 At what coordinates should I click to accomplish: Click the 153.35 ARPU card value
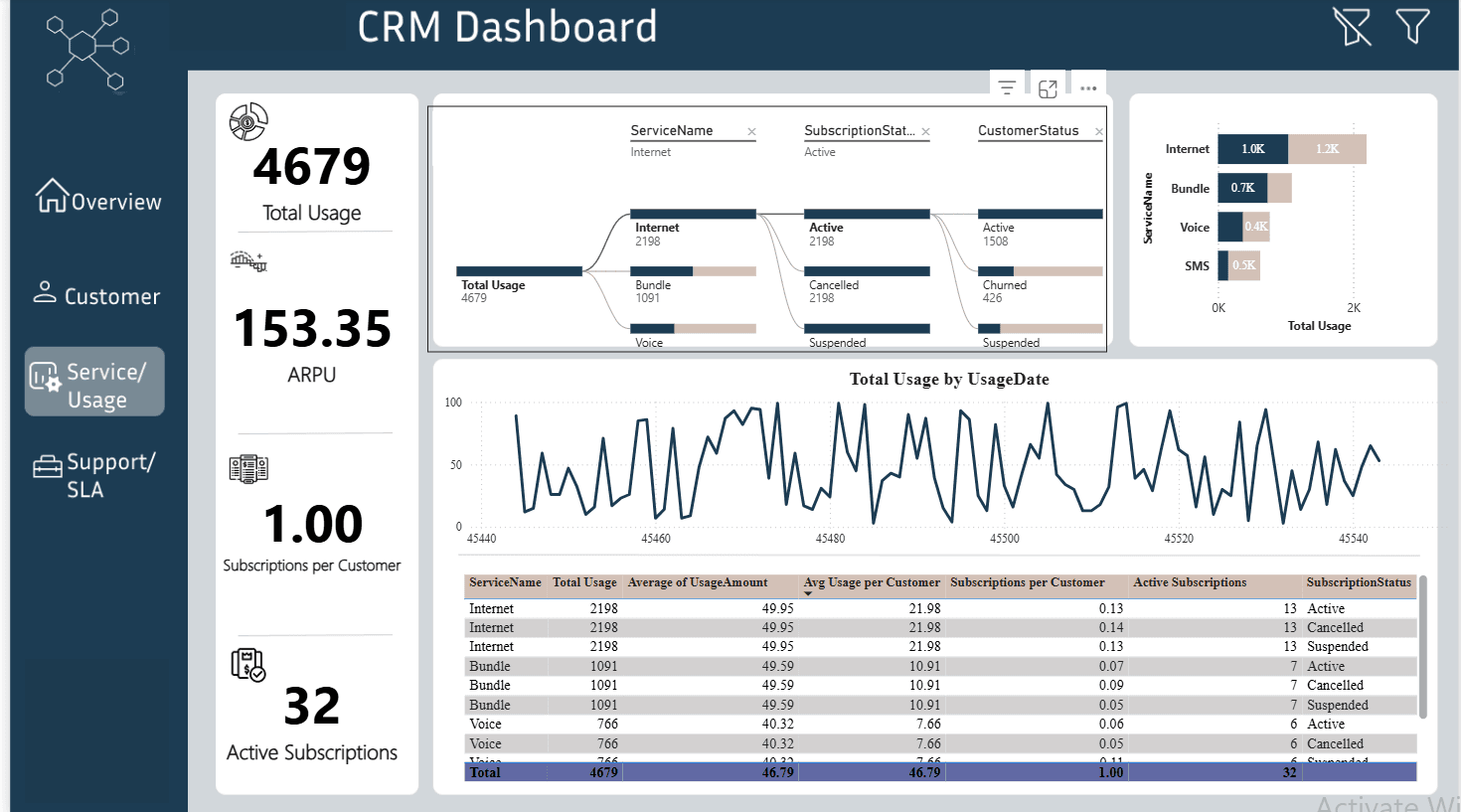point(312,328)
